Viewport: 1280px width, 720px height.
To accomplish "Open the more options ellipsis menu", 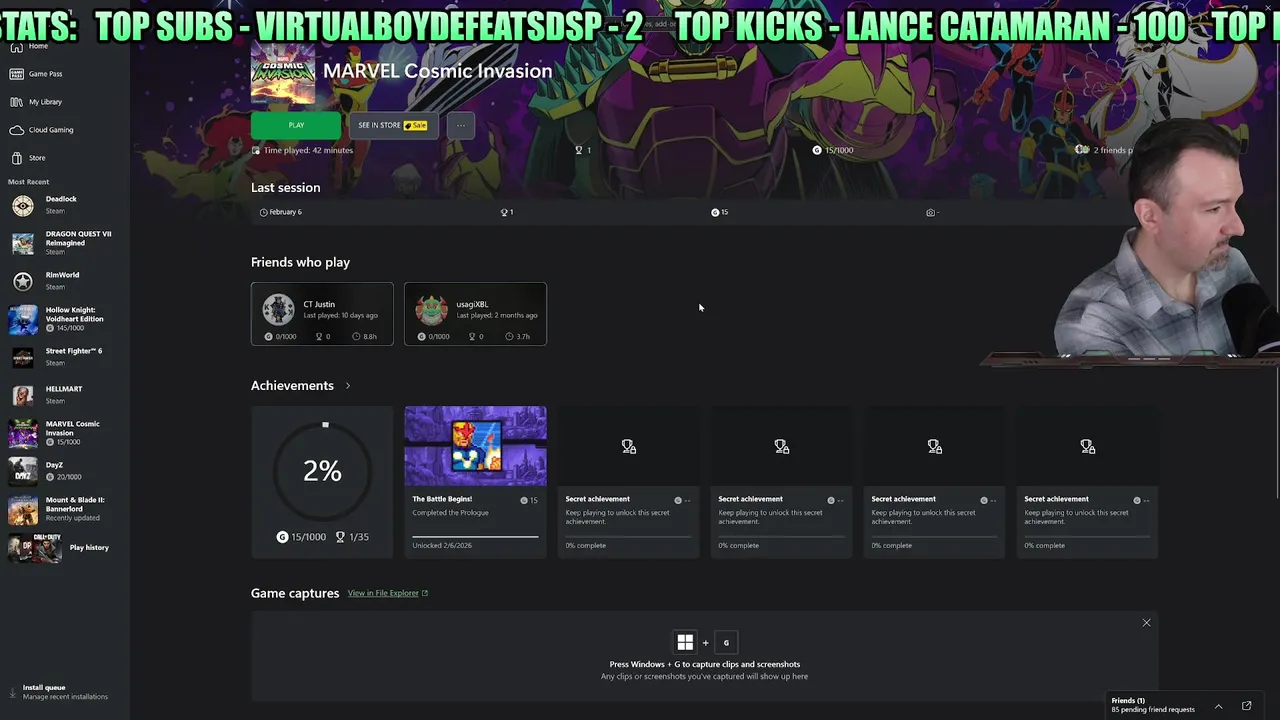I will click(x=460, y=125).
